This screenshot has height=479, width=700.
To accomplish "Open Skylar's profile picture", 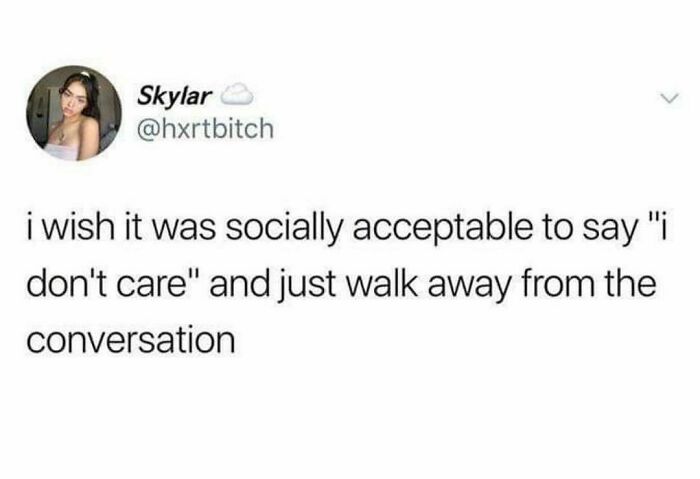I will tap(74, 113).
